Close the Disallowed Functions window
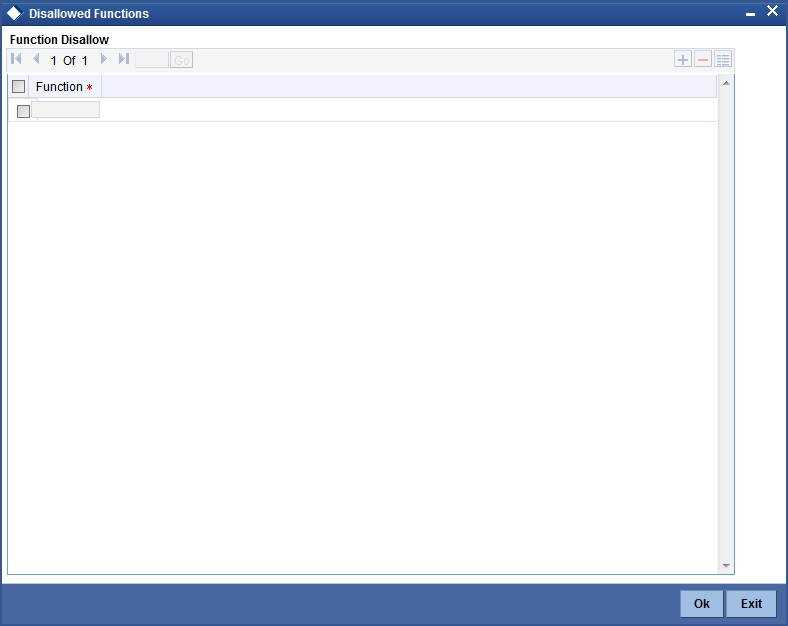Screen dimensions: 788x626 772,11
